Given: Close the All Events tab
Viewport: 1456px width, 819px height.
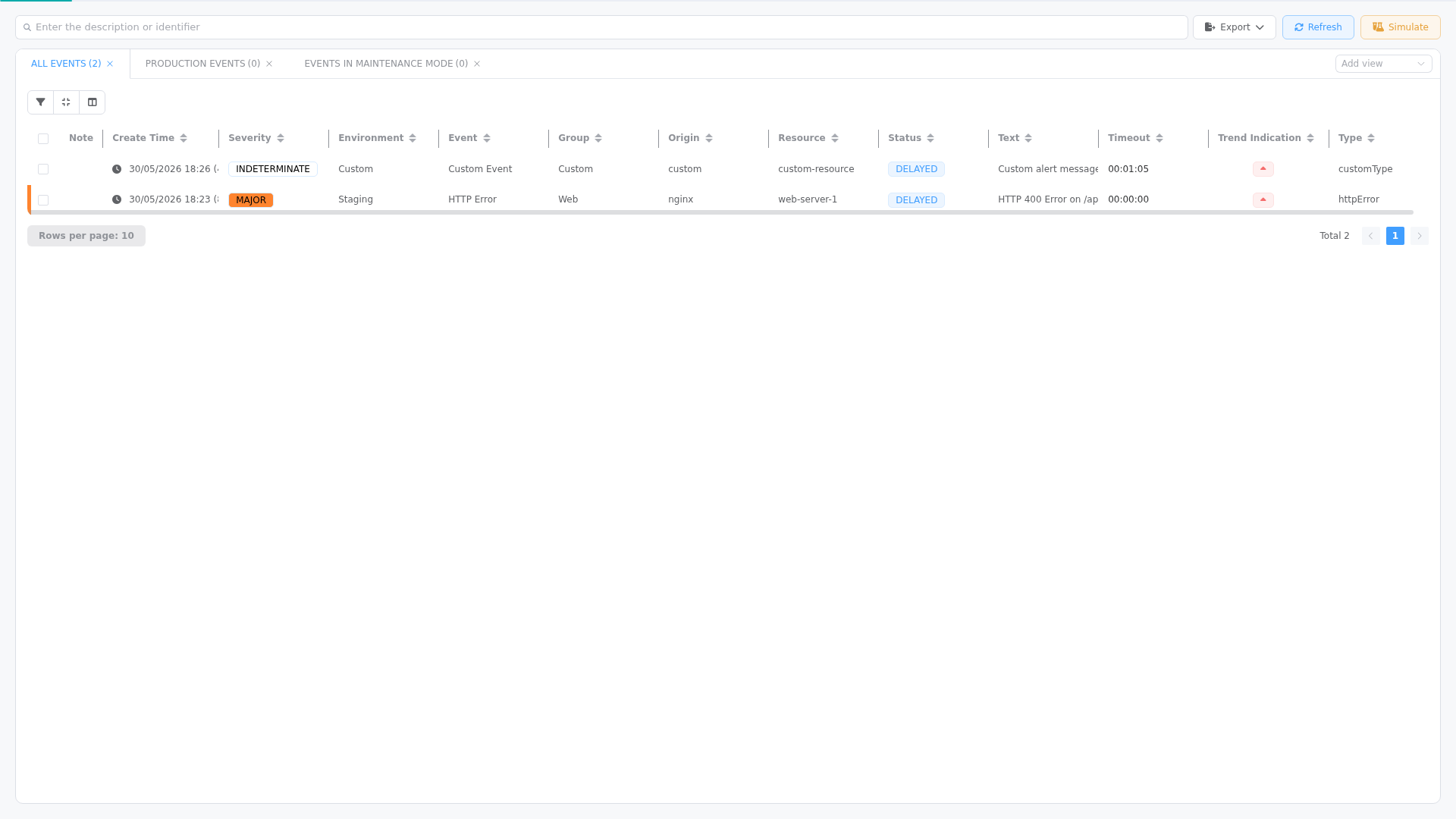Looking at the screenshot, I should (110, 64).
